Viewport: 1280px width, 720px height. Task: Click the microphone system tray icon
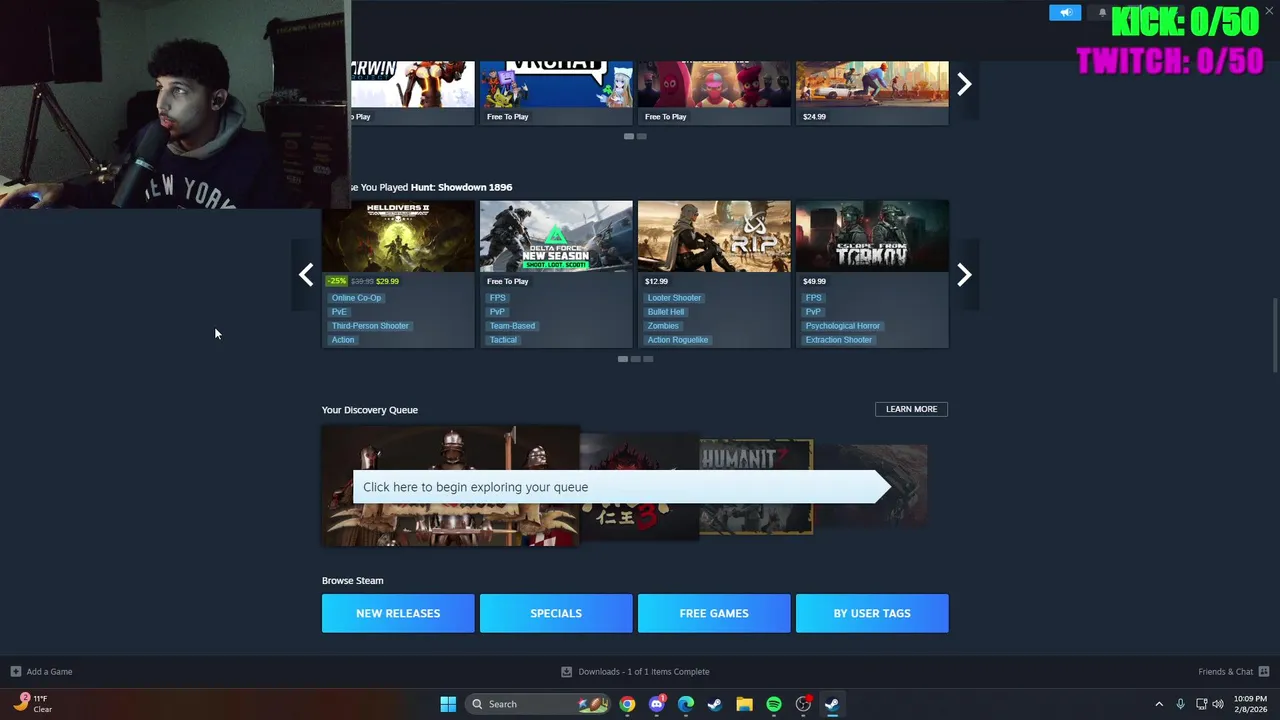click(x=1180, y=704)
